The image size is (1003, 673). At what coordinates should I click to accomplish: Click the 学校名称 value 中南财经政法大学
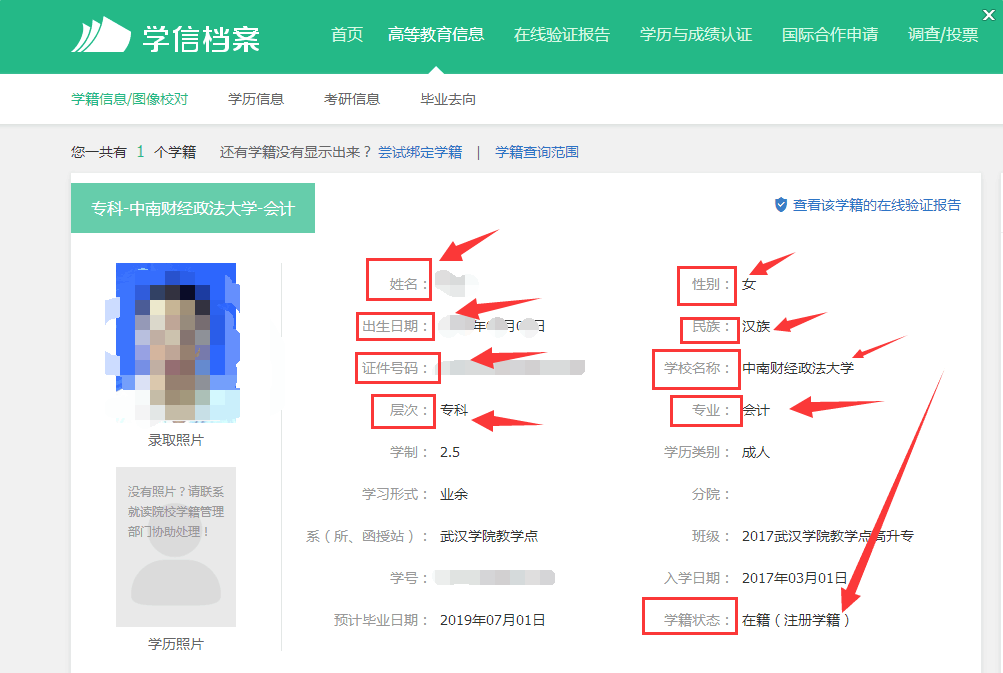[x=798, y=368]
